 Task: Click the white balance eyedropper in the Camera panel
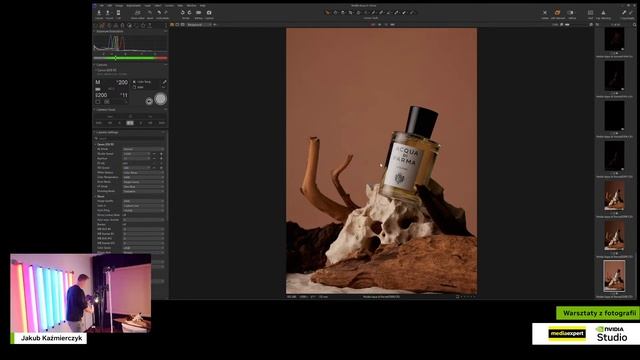pos(164,82)
